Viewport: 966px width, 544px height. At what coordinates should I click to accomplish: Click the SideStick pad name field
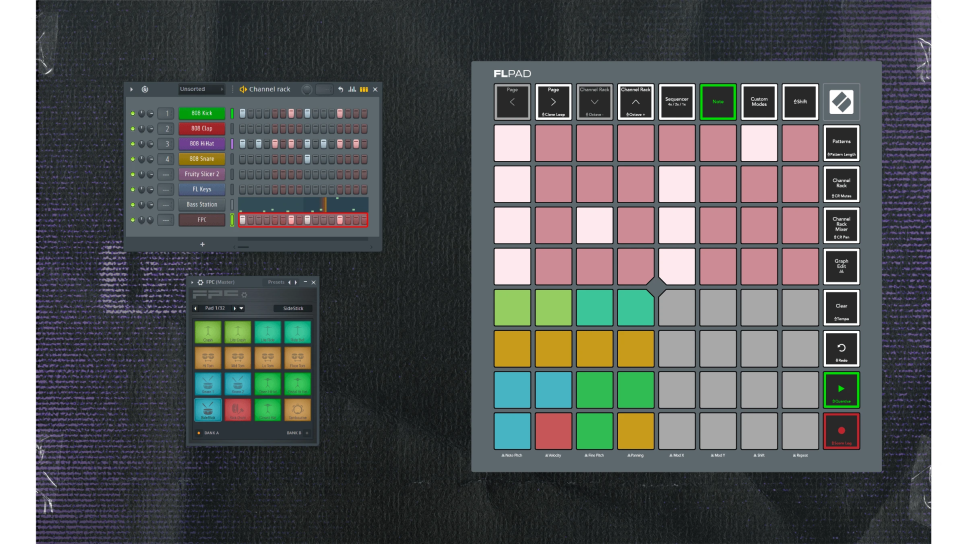coord(293,308)
